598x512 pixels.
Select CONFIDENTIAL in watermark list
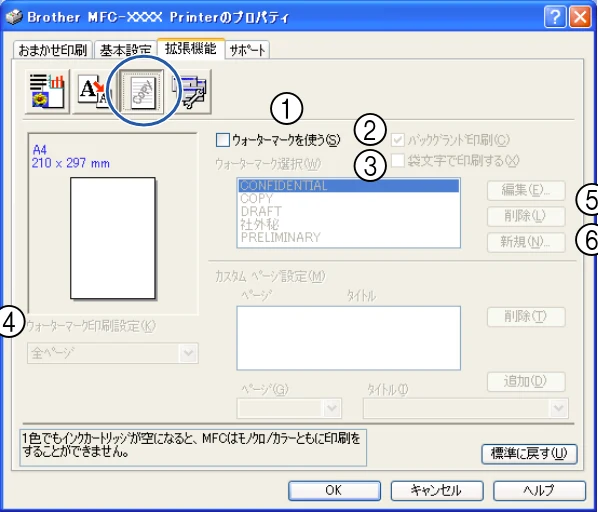tap(349, 186)
